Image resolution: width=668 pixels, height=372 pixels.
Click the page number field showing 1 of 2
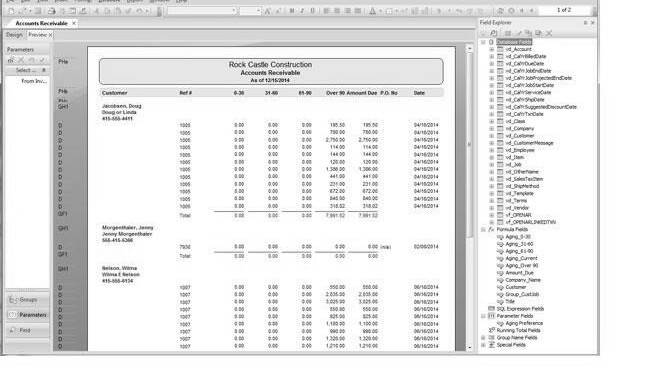pyautogui.click(x=564, y=10)
